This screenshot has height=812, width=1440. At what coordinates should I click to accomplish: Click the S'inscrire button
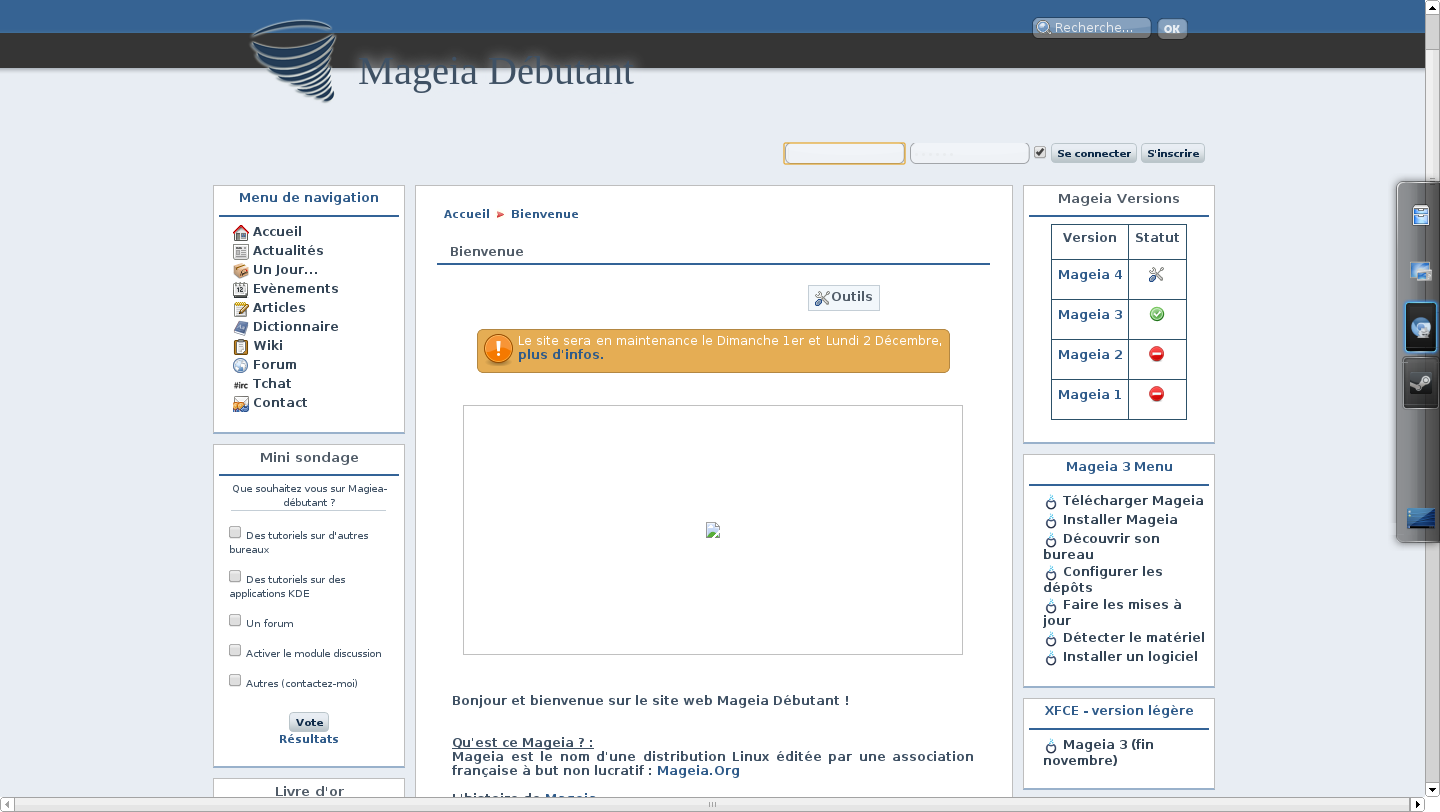pyautogui.click(x=1173, y=153)
